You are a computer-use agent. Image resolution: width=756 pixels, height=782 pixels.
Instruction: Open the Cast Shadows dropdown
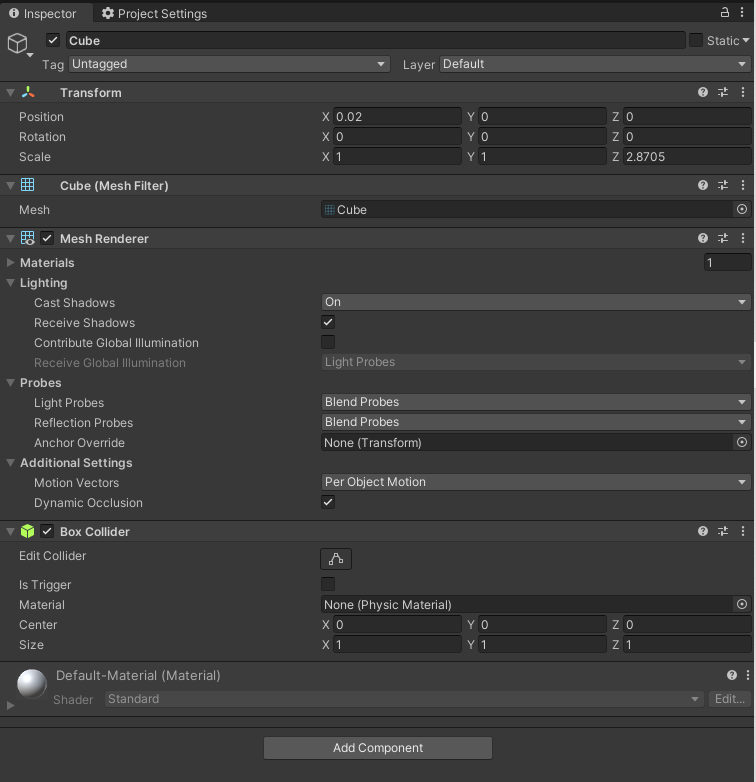[x=536, y=302]
